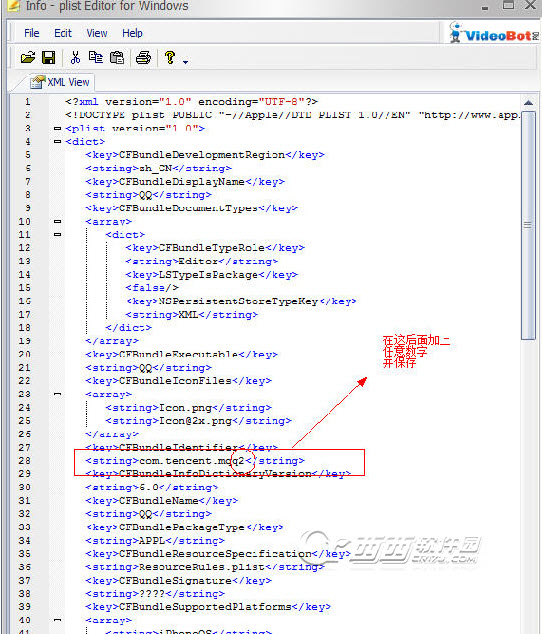Click the CFBundleSupportedPlatforms key on line 39
Viewport: 542px width, 634px height.
pos(208,607)
